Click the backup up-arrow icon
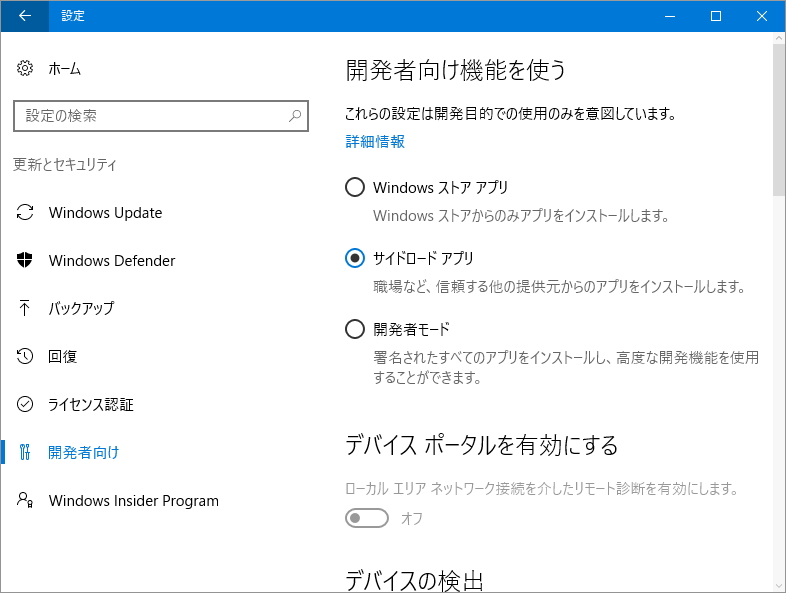The width and height of the screenshot is (786, 593). click(x=25, y=308)
